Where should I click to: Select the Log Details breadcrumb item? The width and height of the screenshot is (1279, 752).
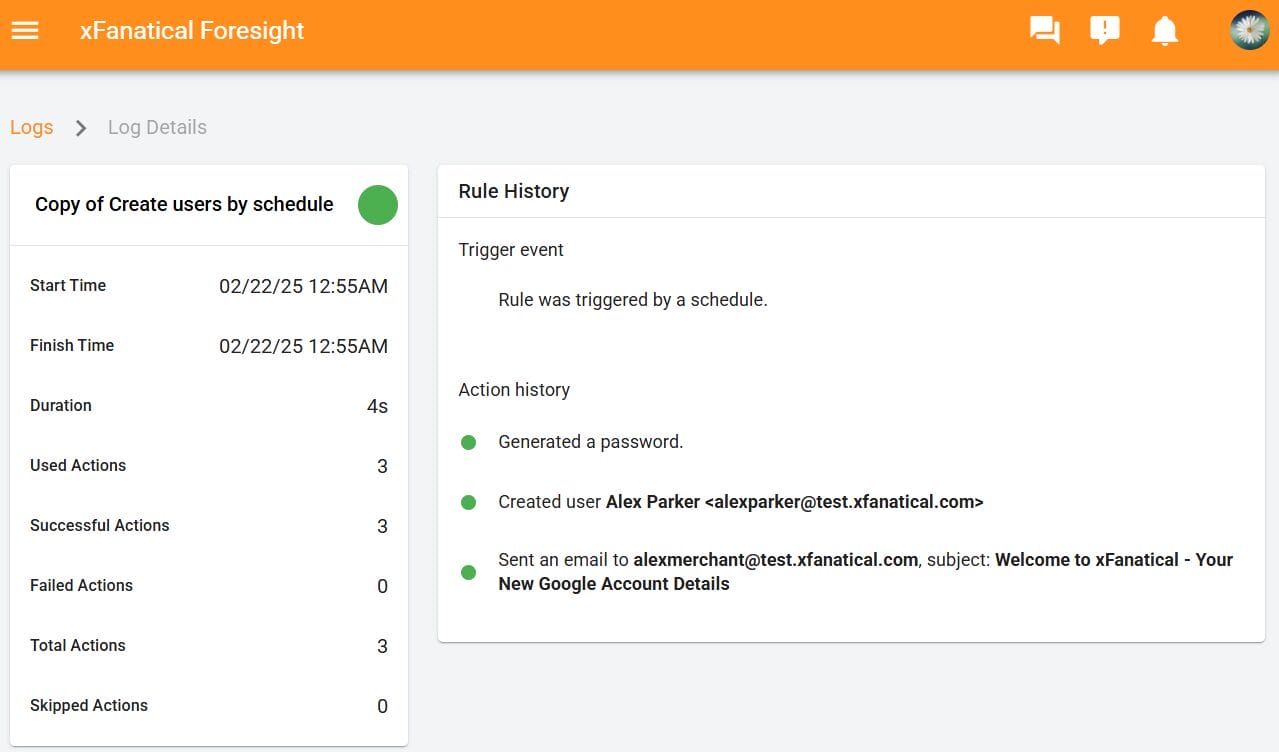coord(156,127)
